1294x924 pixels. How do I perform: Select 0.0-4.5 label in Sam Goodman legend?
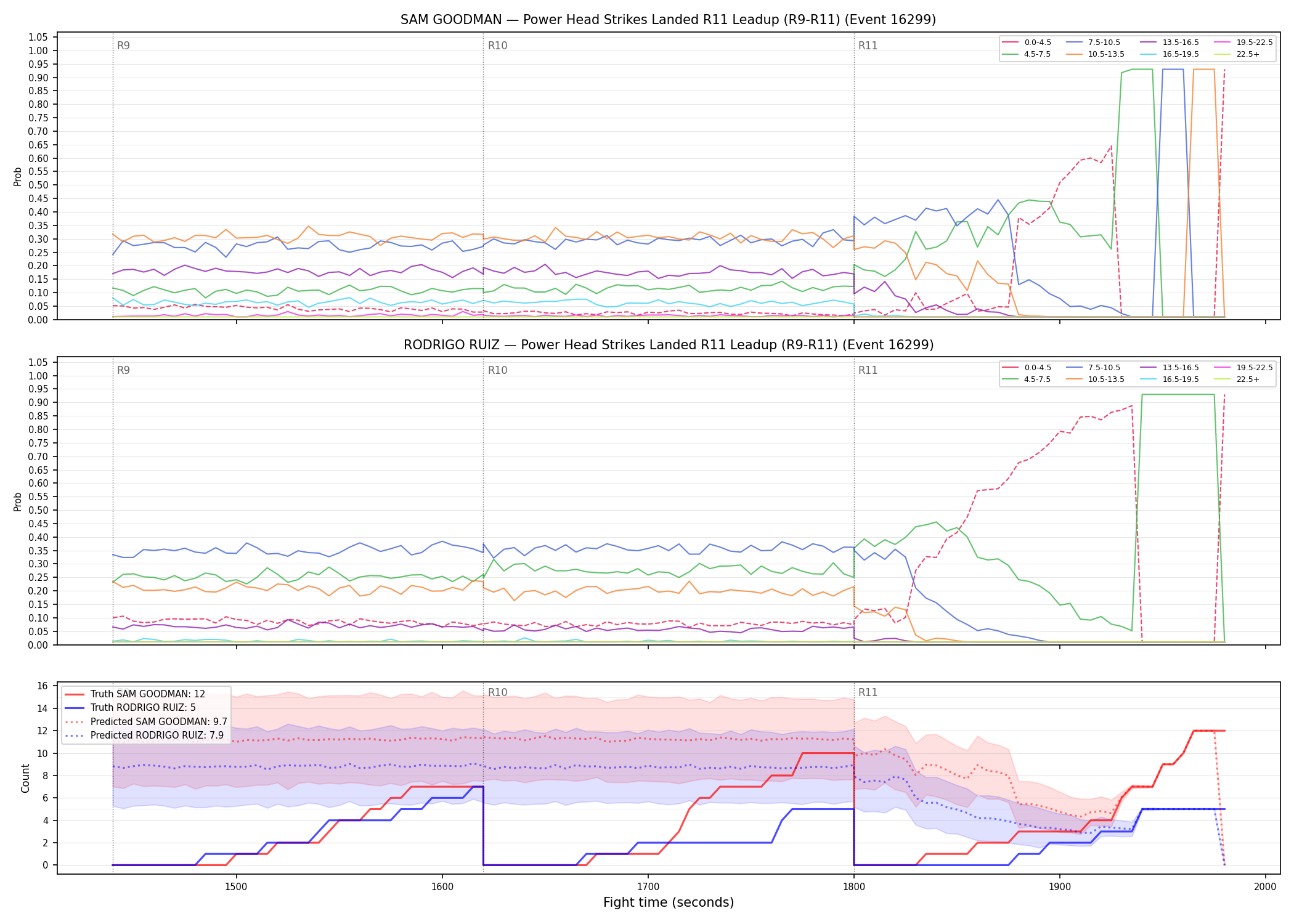[1038, 43]
